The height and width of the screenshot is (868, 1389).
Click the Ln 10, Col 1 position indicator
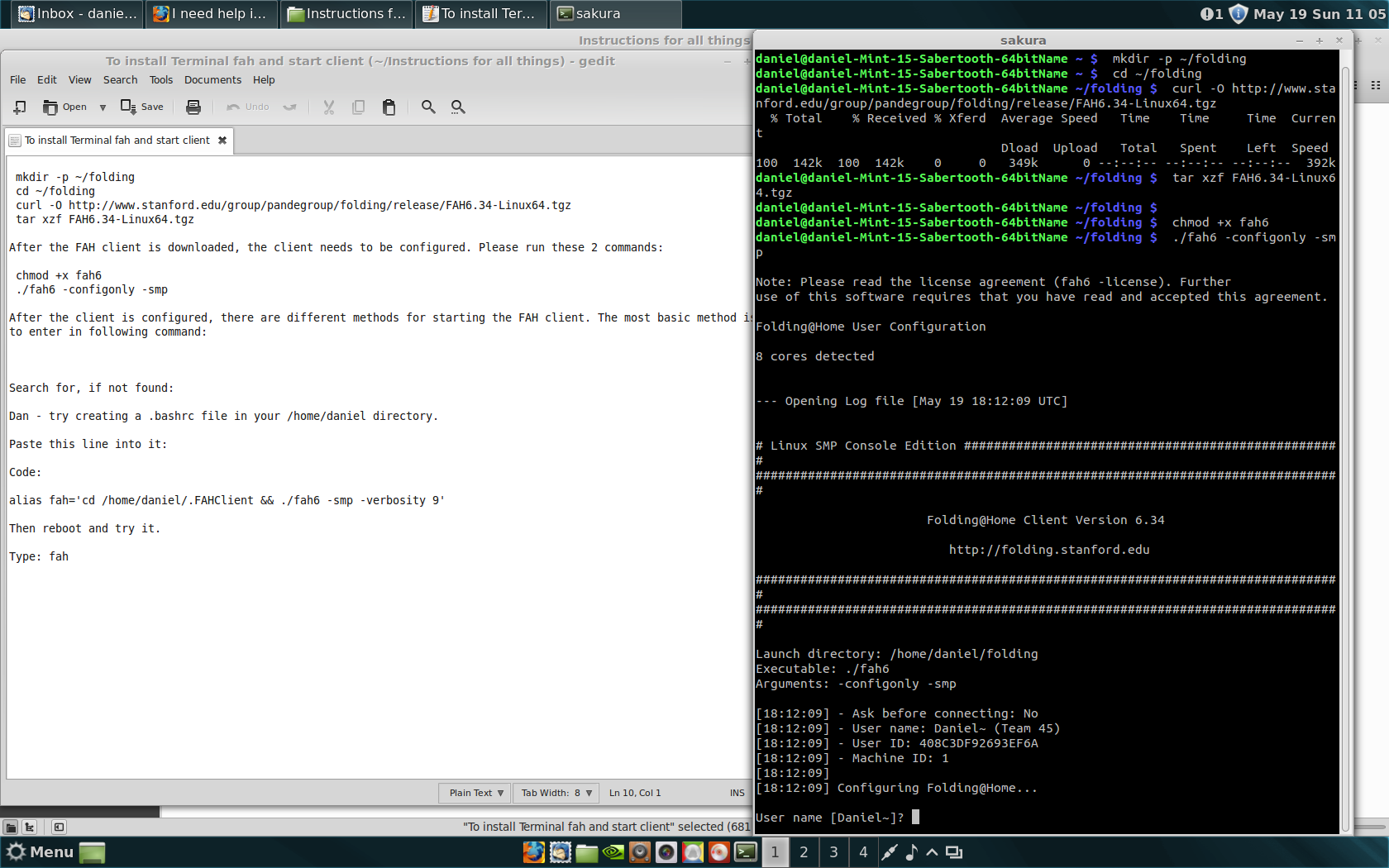(x=635, y=793)
